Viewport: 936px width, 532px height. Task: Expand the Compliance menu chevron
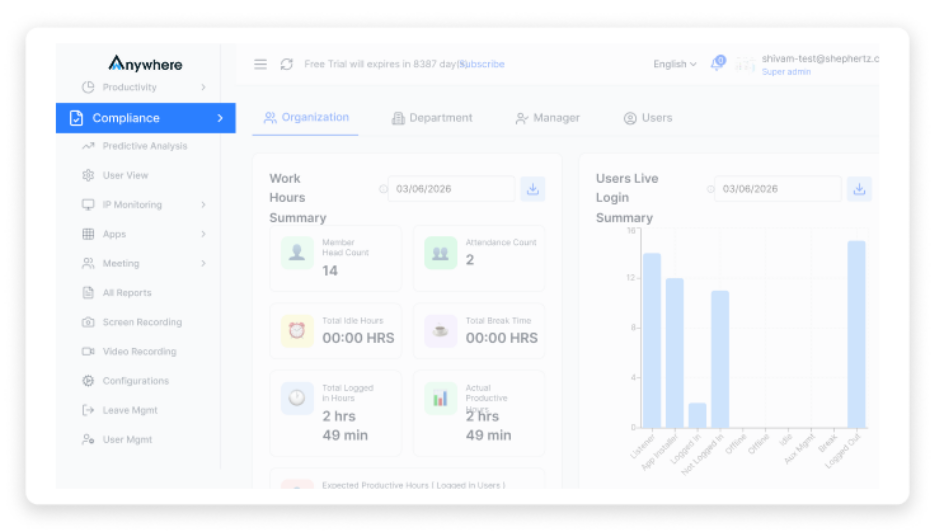tap(220, 118)
